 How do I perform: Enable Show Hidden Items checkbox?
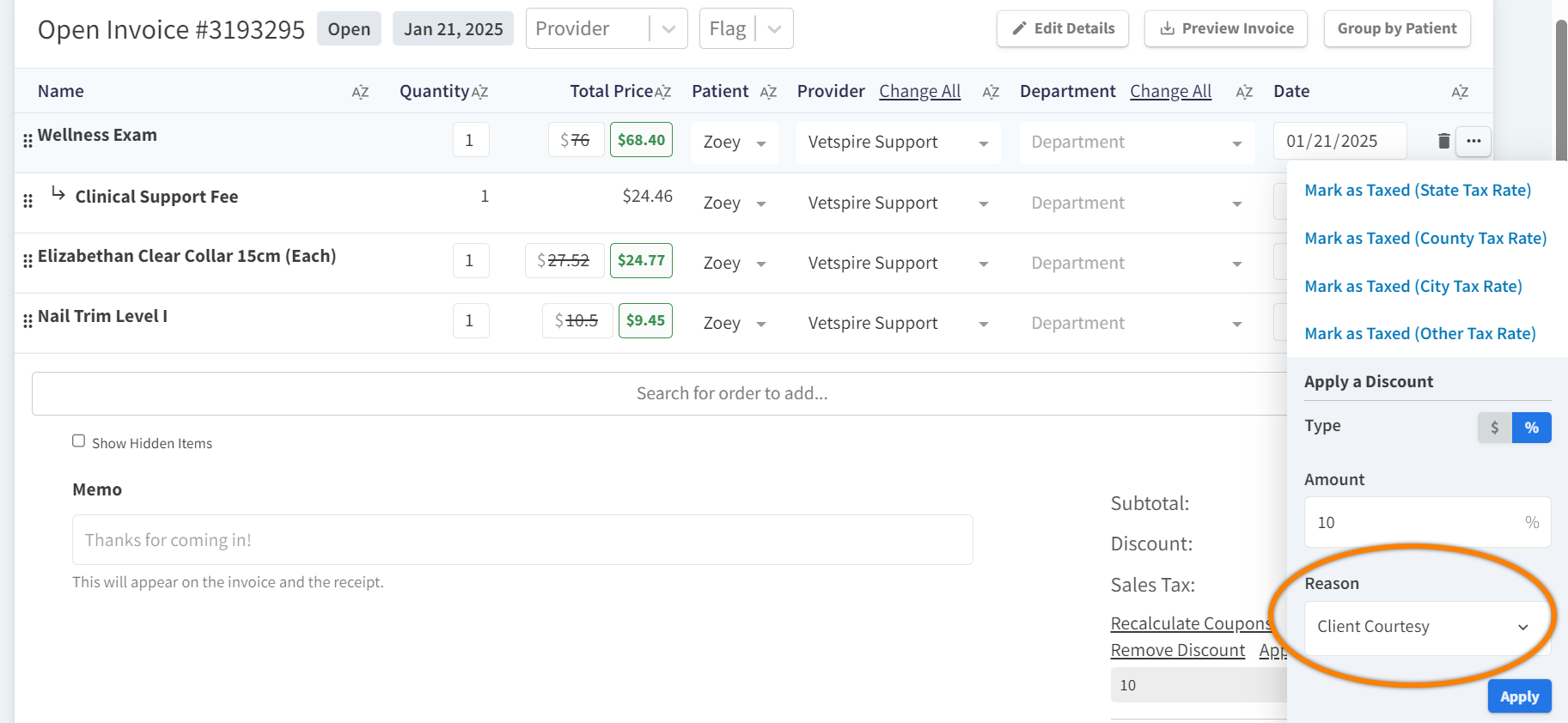click(x=78, y=441)
